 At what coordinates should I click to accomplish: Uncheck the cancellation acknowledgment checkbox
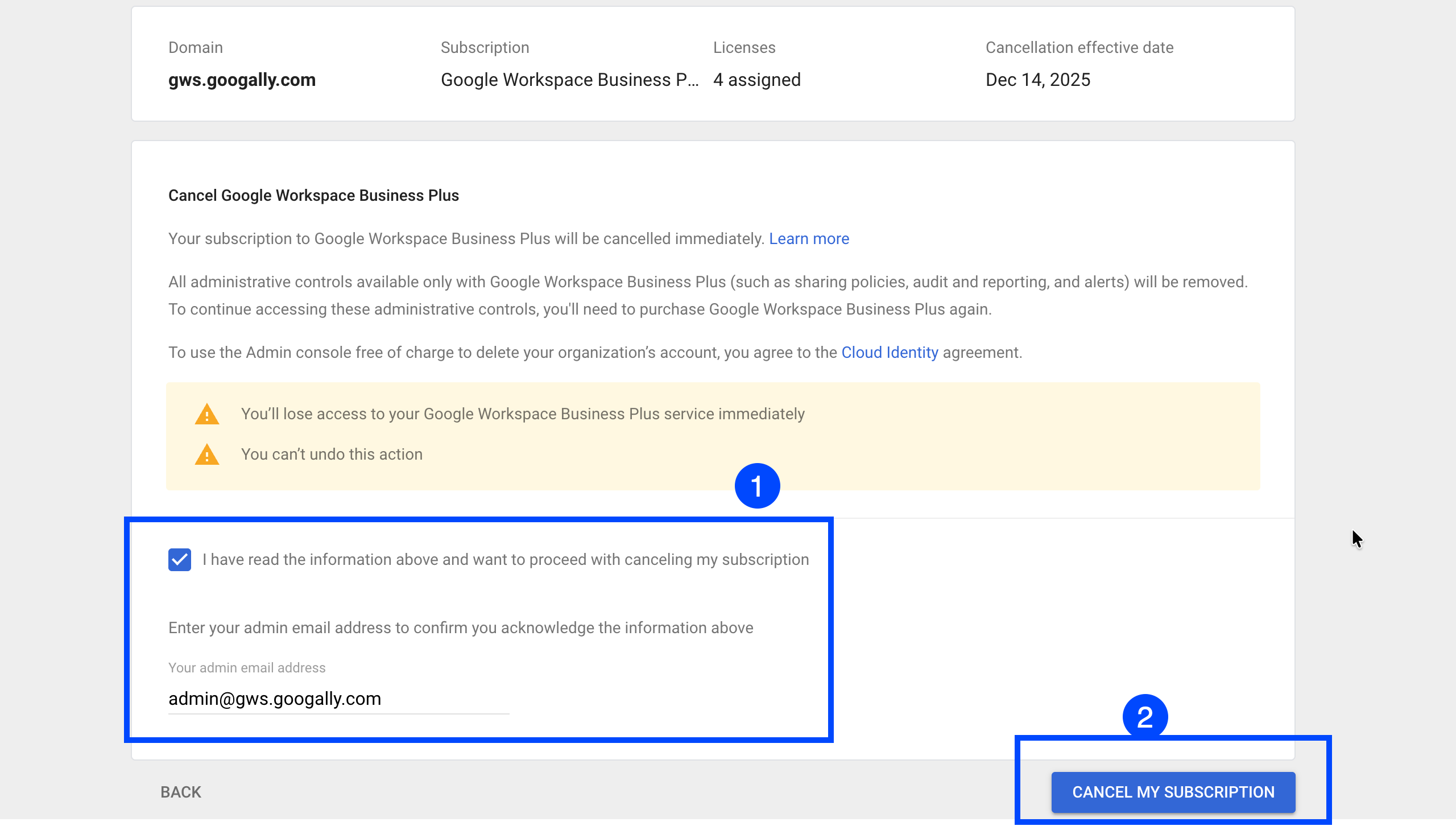click(180, 560)
